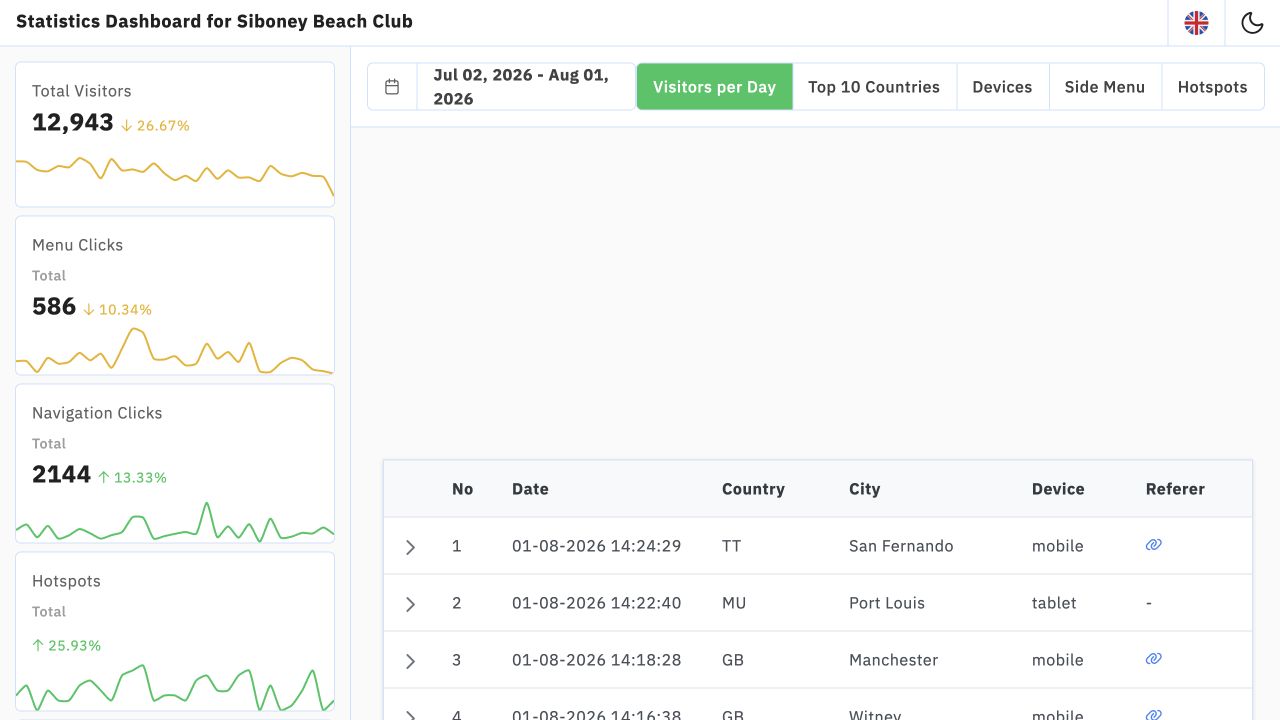The image size is (1280, 720).
Task: Click the 10.34% decrease indicator
Action: tap(117, 310)
